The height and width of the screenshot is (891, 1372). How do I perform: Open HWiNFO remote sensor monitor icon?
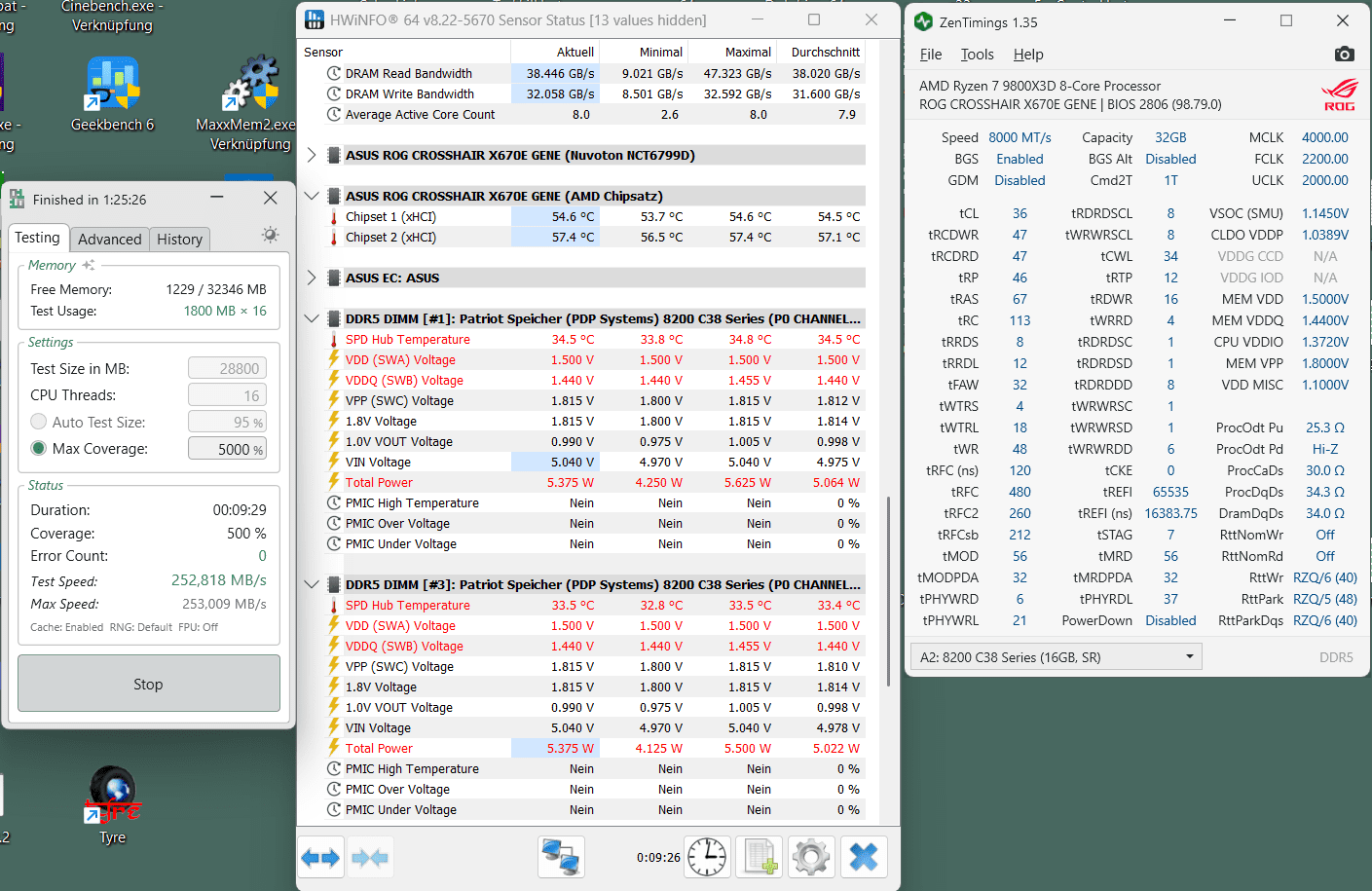click(561, 858)
